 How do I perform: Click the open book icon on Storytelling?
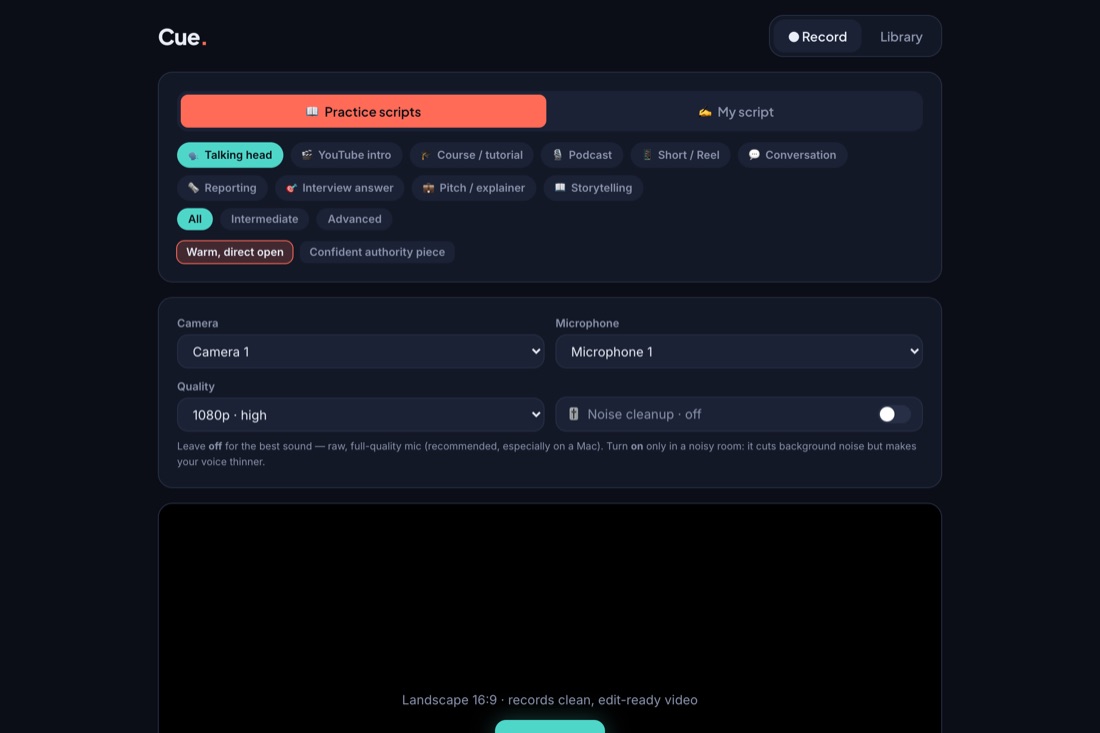tap(560, 188)
